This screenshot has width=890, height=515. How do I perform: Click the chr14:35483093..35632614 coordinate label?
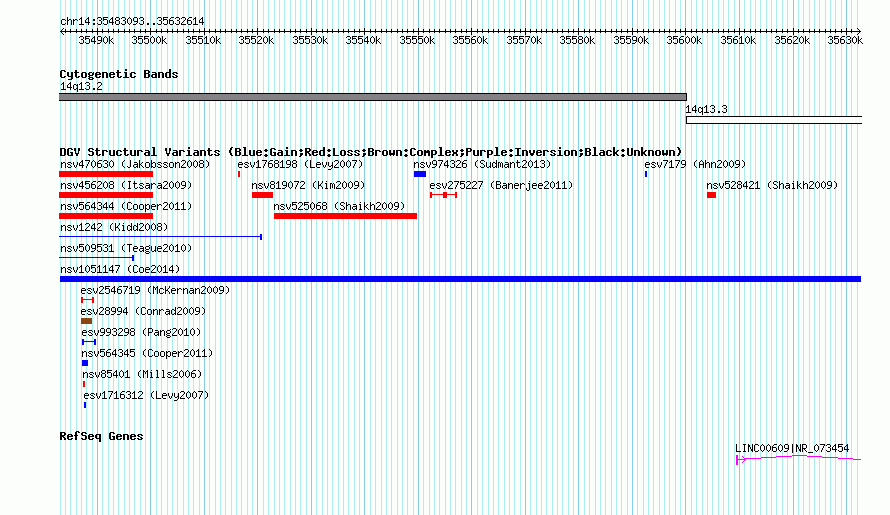click(132, 21)
